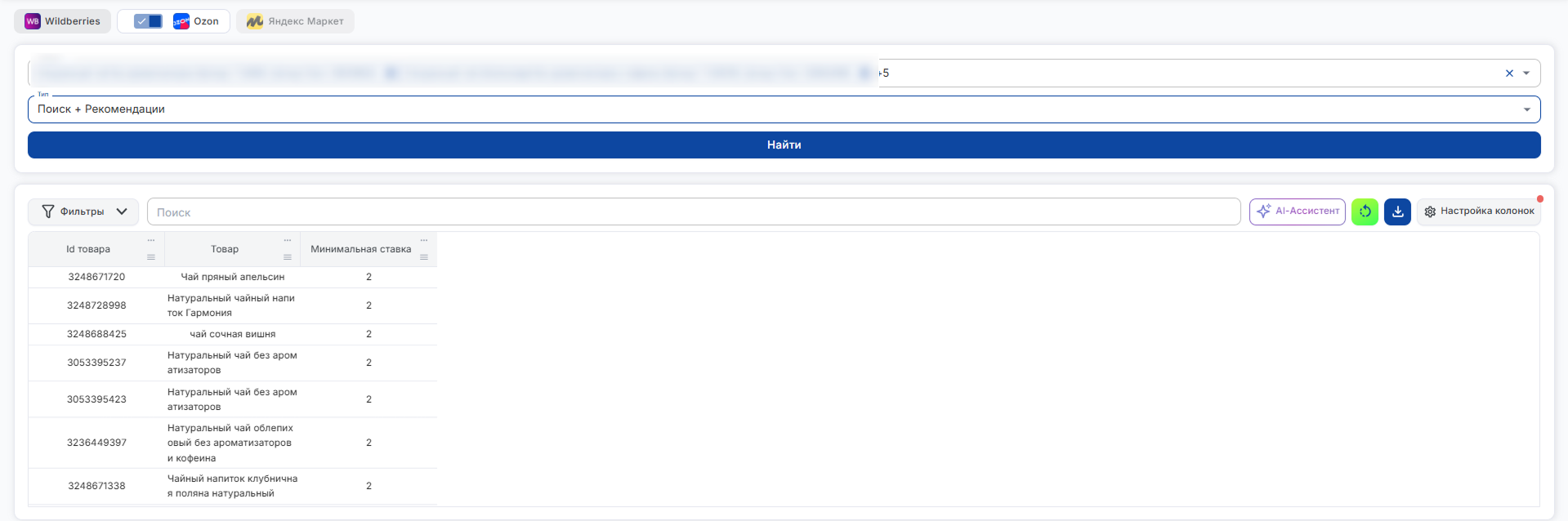Viewport: 1568px width, 521px height.
Task: Open the Id товара column options dots
Action: click(150, 240)
